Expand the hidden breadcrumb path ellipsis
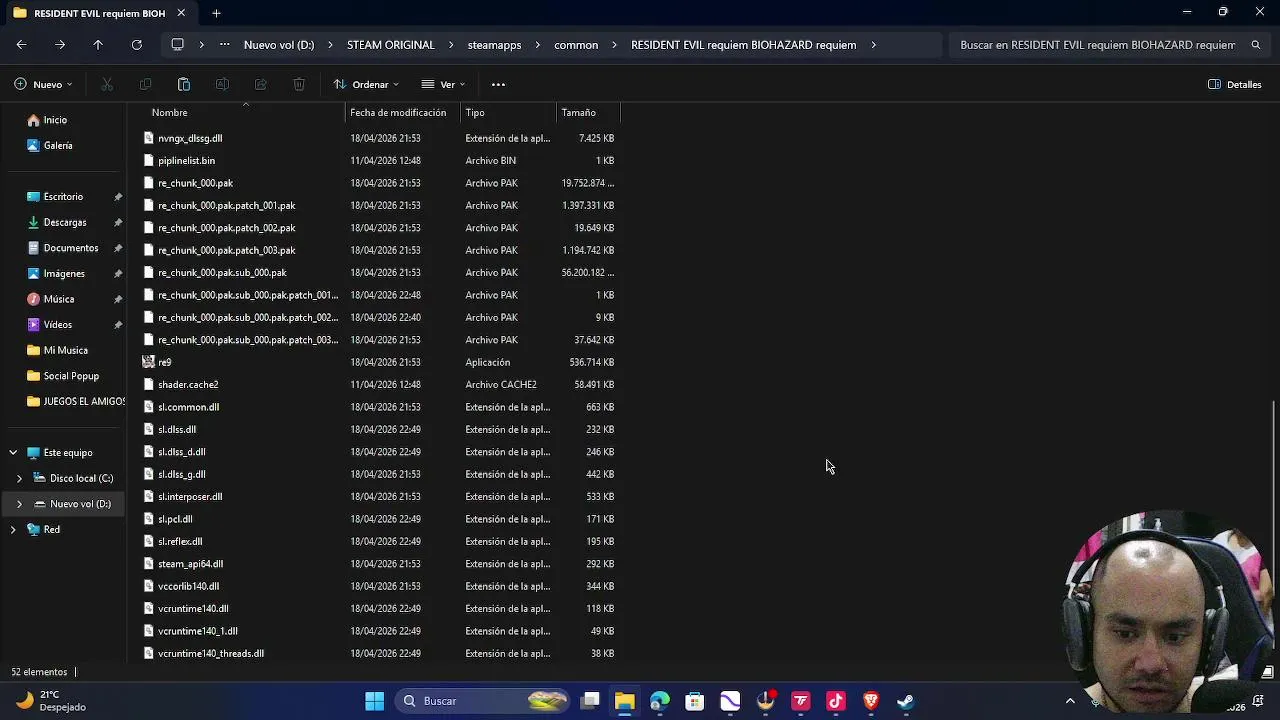The height and width of the screenshot is (720, 1280). pyautogui.click(x=224, y=45)
